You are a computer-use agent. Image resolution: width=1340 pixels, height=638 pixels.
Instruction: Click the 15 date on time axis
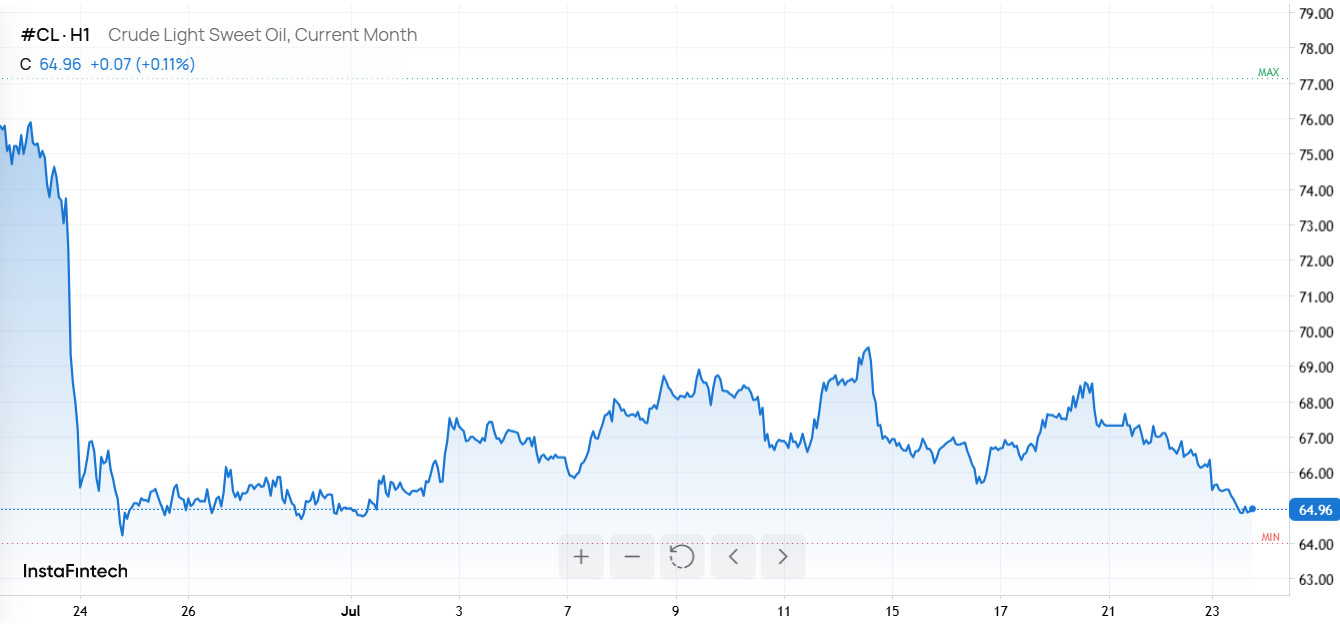tap(892, 610)
